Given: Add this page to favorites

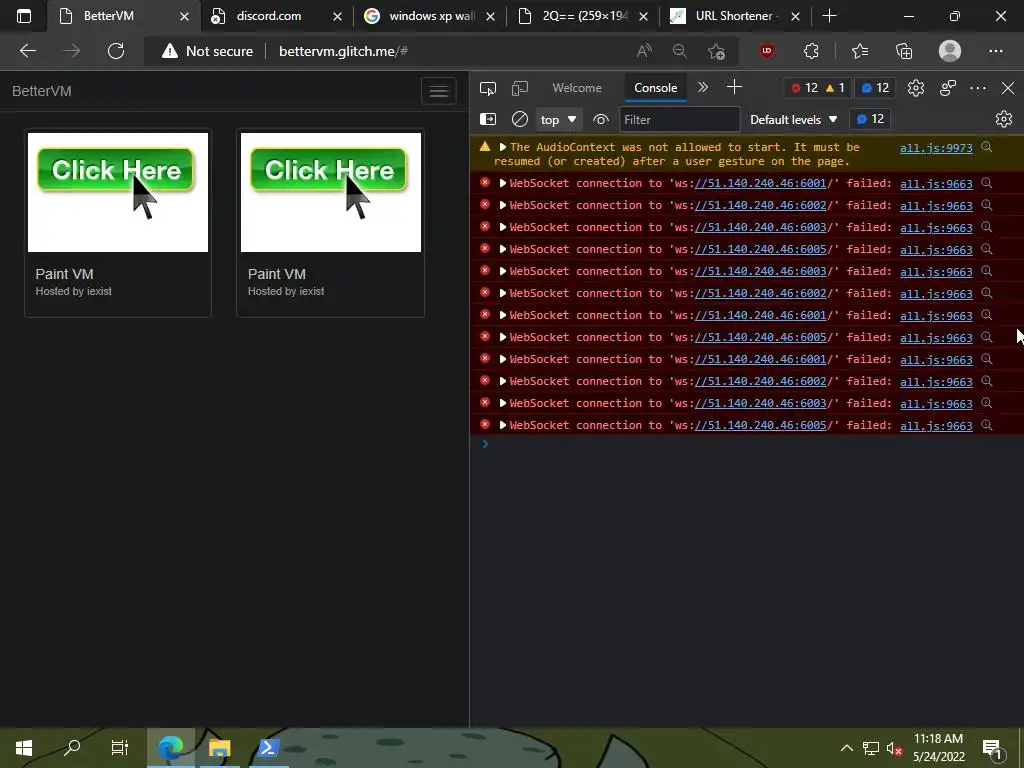Looking at the screenshot, I should (716, 51).
